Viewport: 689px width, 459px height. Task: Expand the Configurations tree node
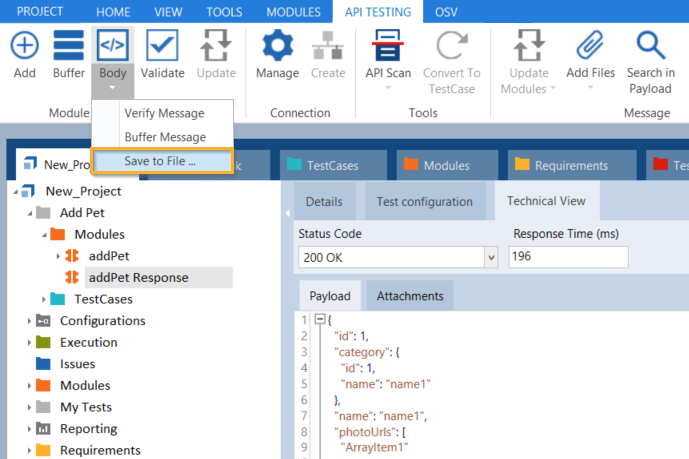[28, 321]
